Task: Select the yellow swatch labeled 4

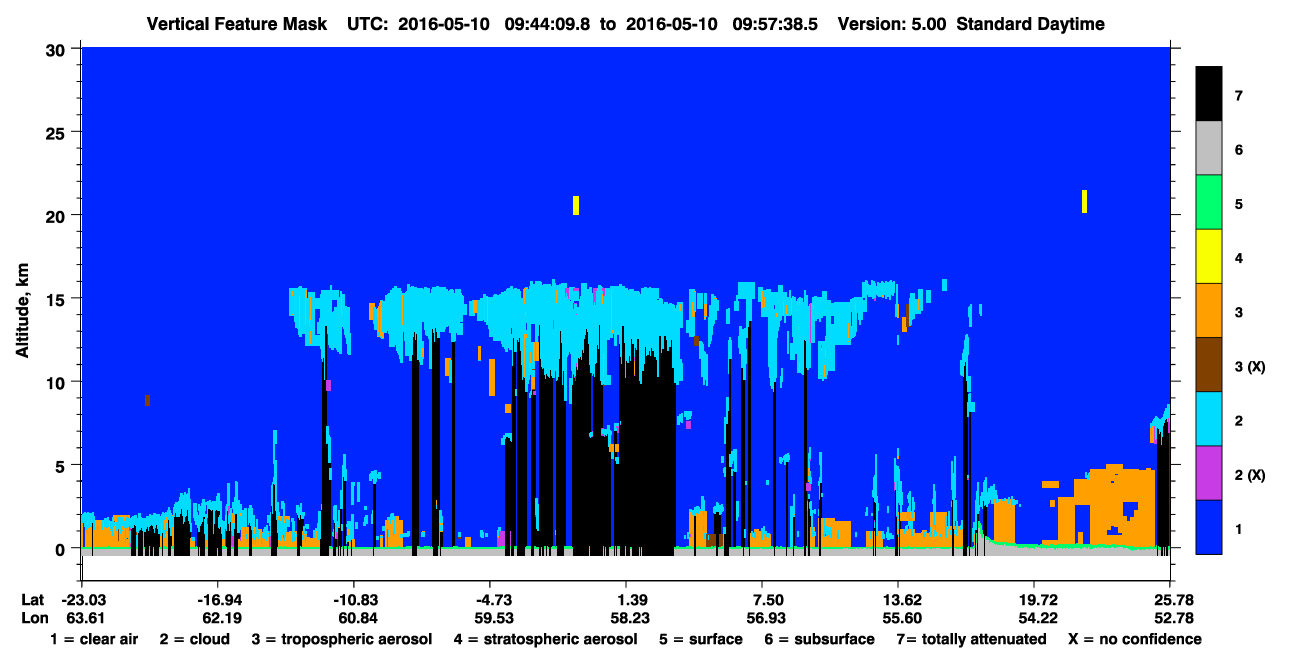Action: [x=1209, y=257]
